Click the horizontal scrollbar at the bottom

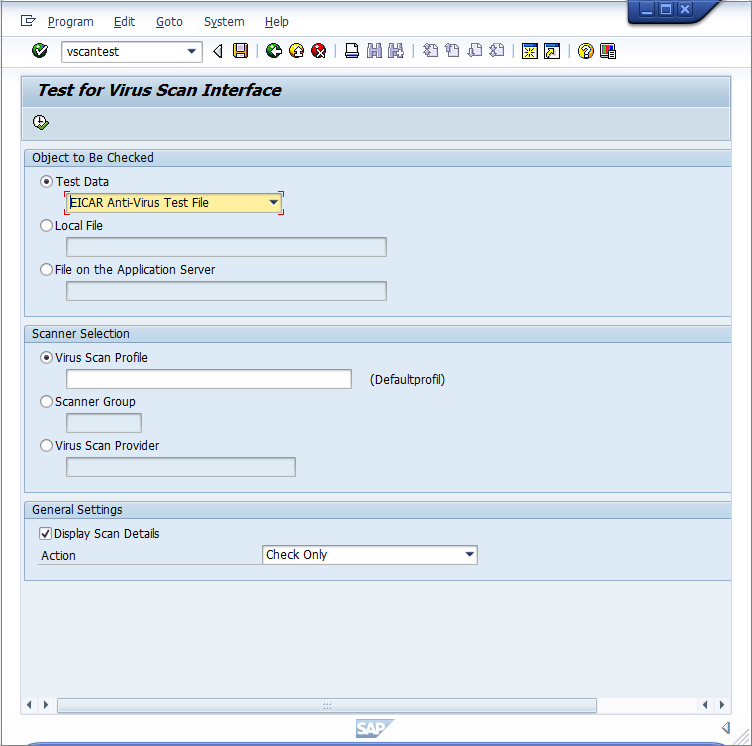pyautogui.click(x=326, y=705)
